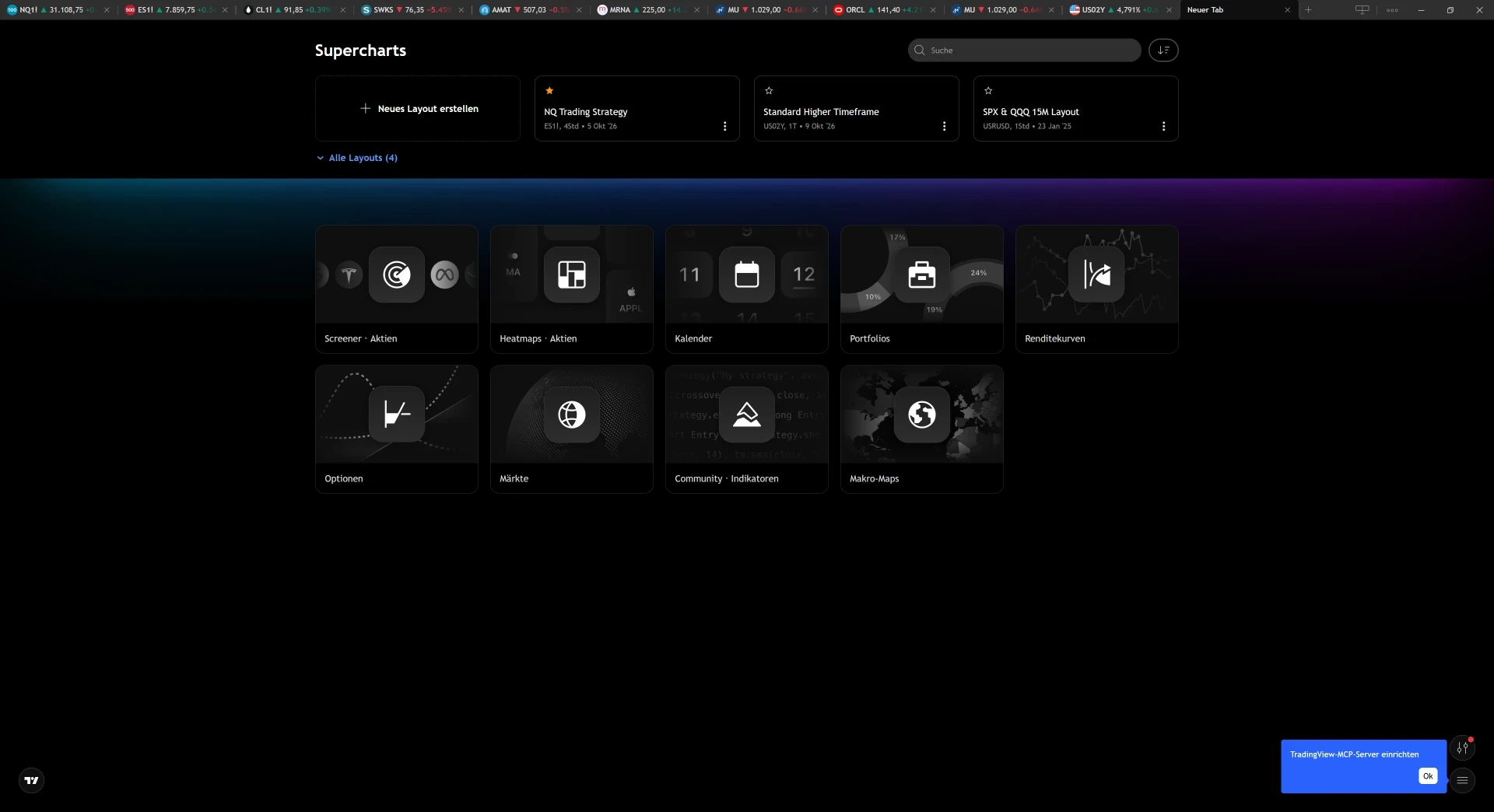Close the ORCL tab
This screenshot has width=1494, height=812.
[x=933, y=10]
